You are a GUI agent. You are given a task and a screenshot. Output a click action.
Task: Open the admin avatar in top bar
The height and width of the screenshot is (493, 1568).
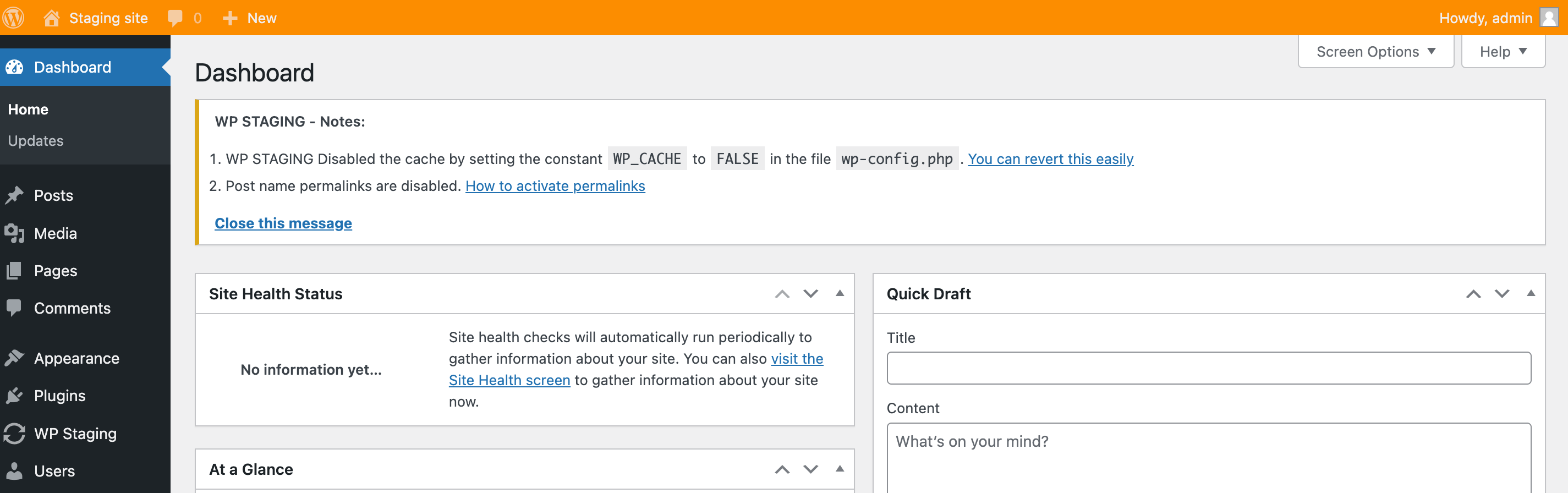point(1549,18)
